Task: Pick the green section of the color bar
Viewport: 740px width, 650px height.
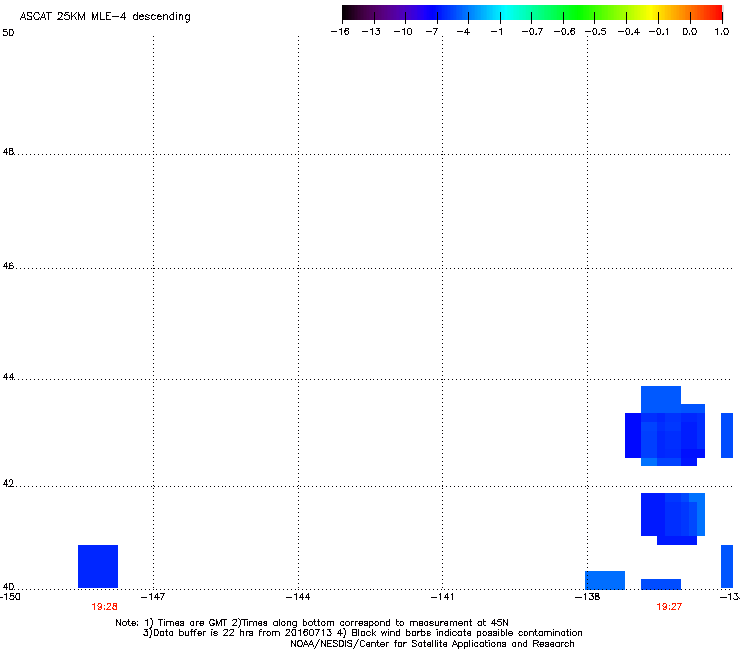Action: [x=578, y=13]
